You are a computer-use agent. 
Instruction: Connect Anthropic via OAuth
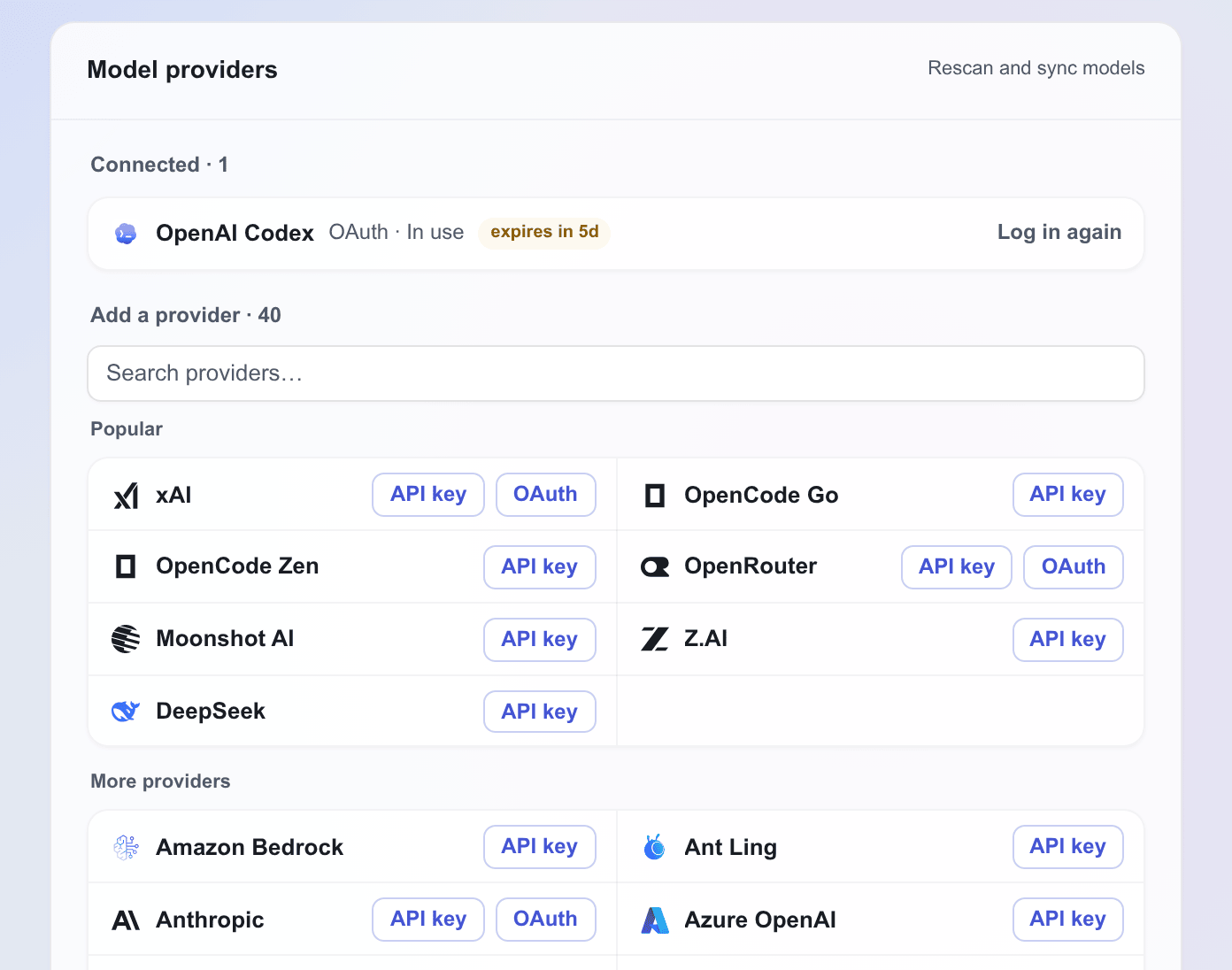(x=545, y=920)
